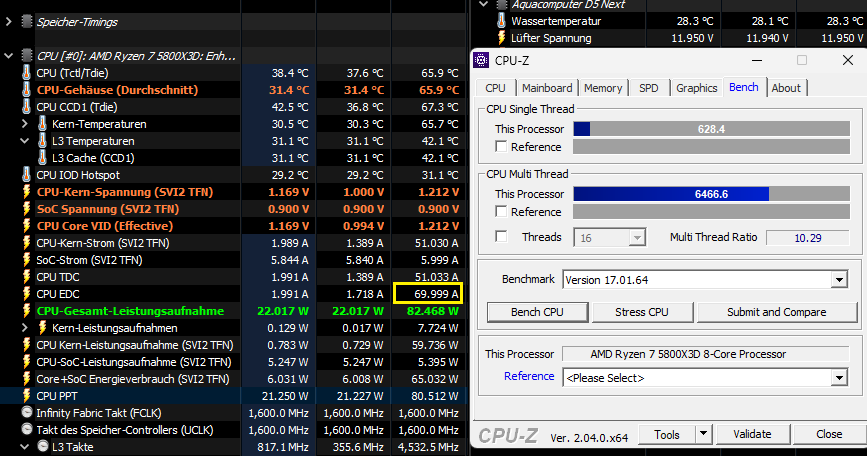Screen dimensions: 867x456
Task: Click lightning icon of CPU Core VID (Effective)
Action: tap(26, 226)
